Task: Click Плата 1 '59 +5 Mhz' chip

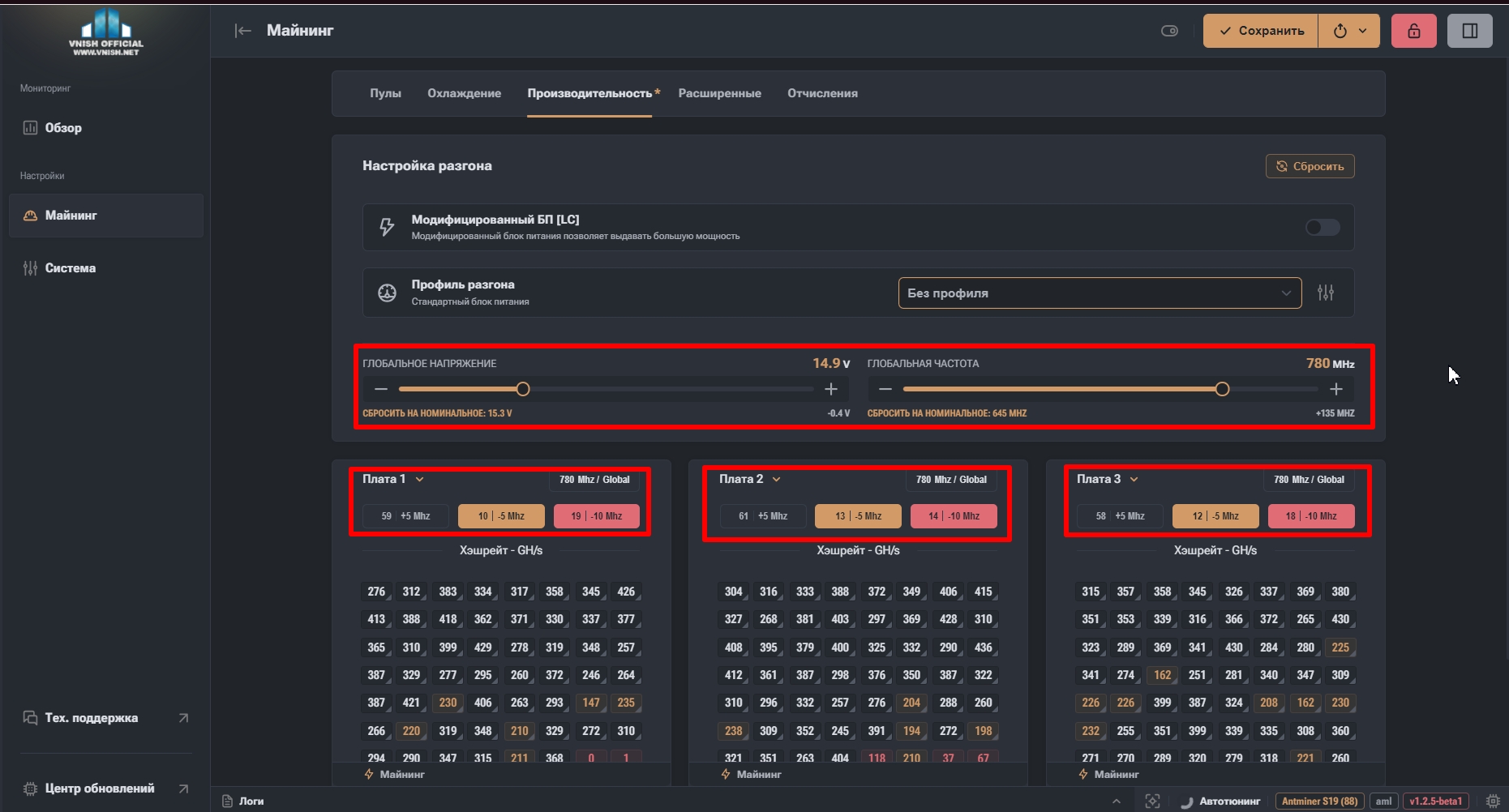Action: [405, 516]
